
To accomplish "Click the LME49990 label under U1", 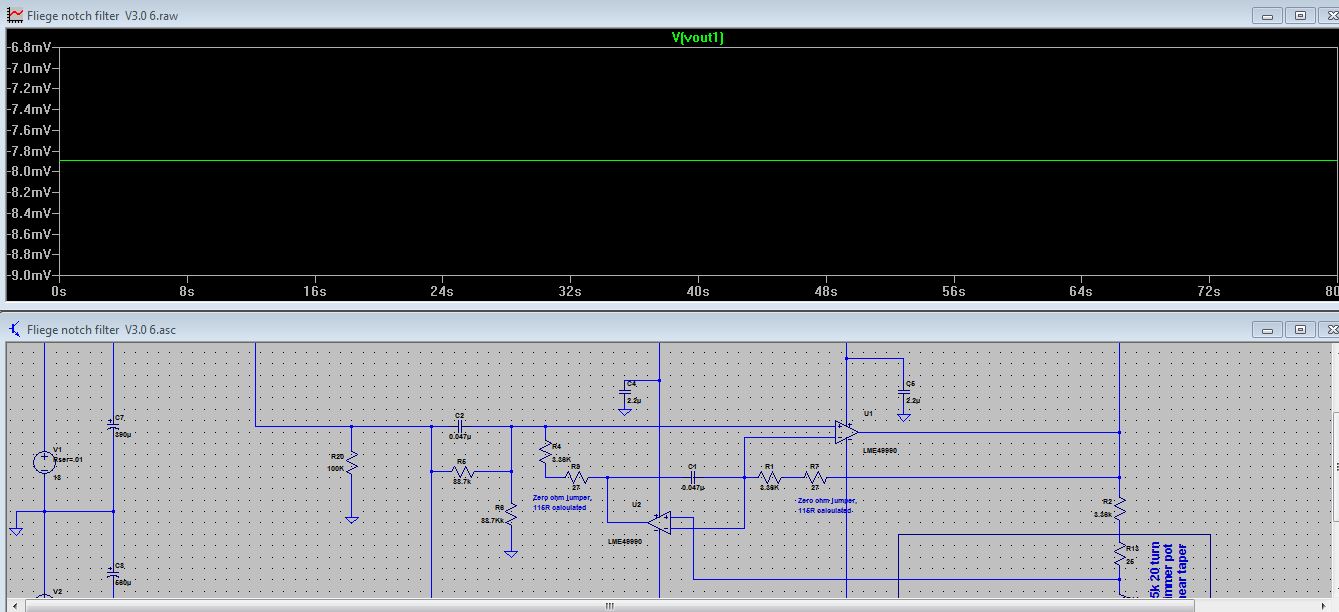I will pos(880,451).
